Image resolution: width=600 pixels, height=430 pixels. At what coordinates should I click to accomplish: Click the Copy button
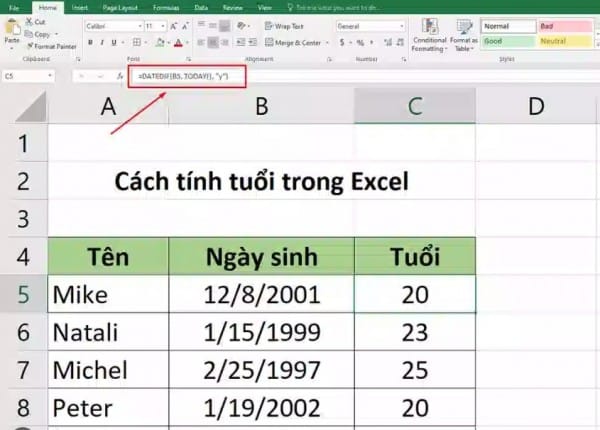(38, 34)
